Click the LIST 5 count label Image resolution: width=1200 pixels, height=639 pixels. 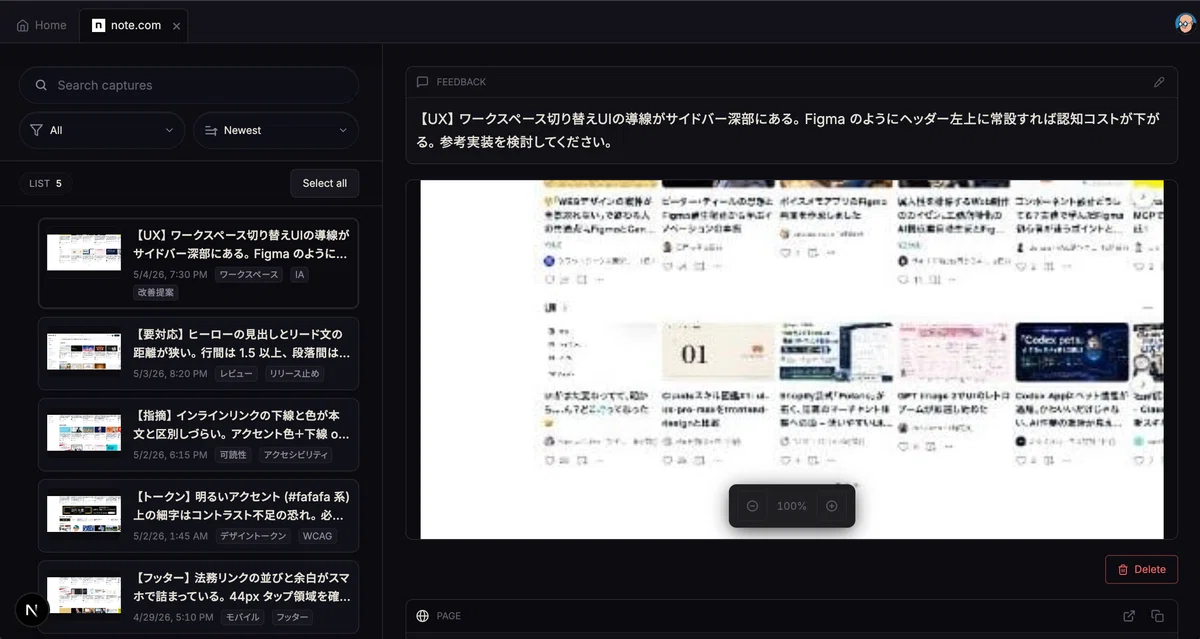(45, 183)
